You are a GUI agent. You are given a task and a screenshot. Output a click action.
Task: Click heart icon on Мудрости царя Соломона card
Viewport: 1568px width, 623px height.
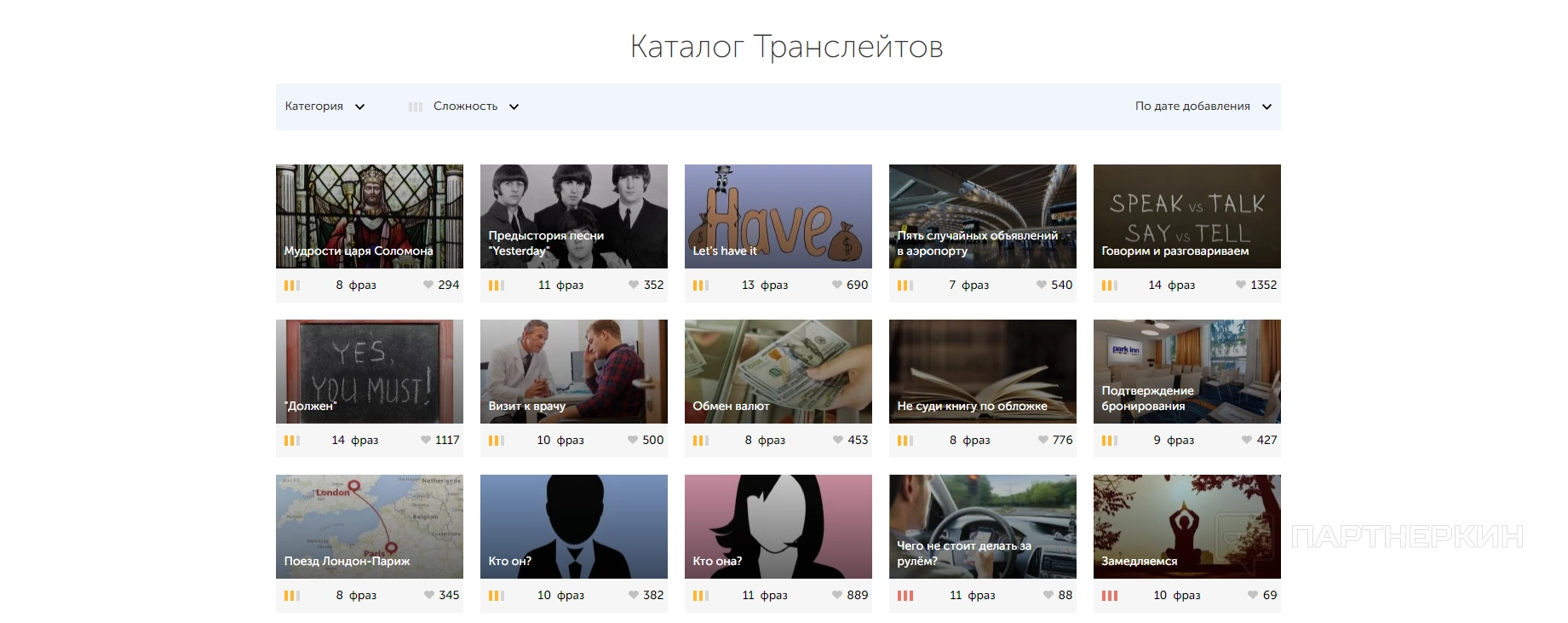tap(428, 285)
